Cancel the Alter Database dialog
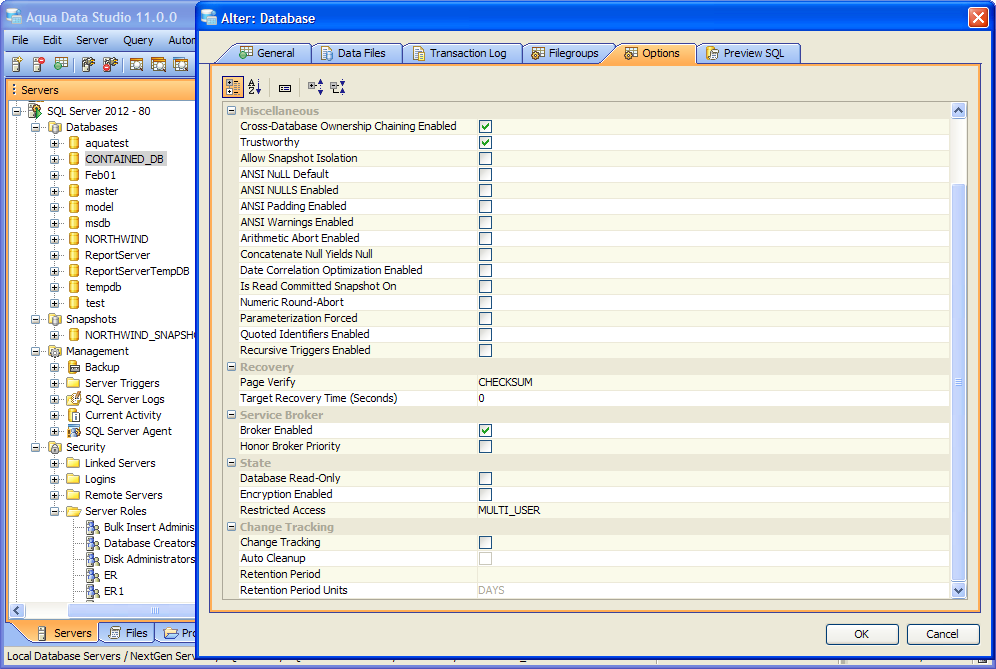The height and width of the screenshot is (669, 996). pos(943,634)
